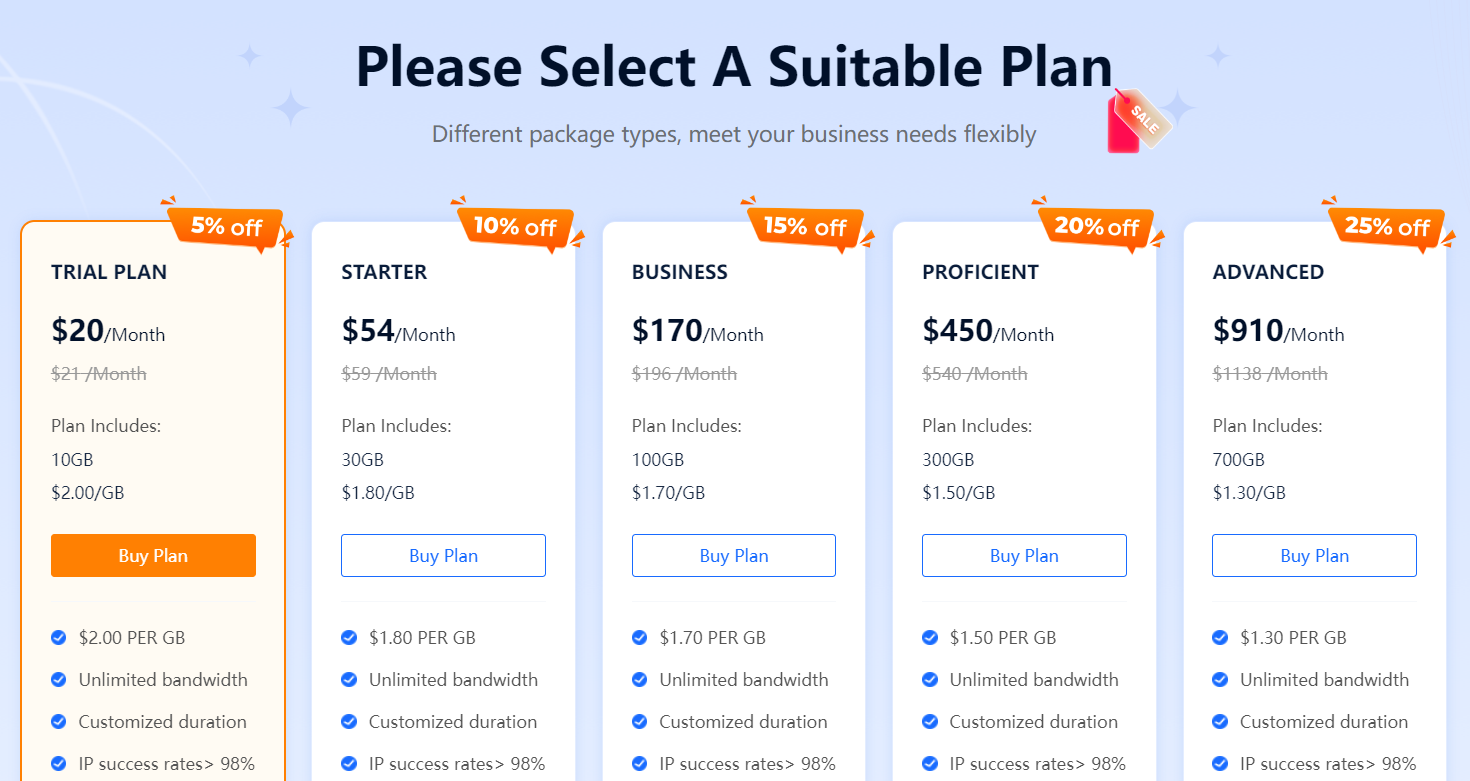
Task: Click the red SALE tag icon
Action: 1136,122
